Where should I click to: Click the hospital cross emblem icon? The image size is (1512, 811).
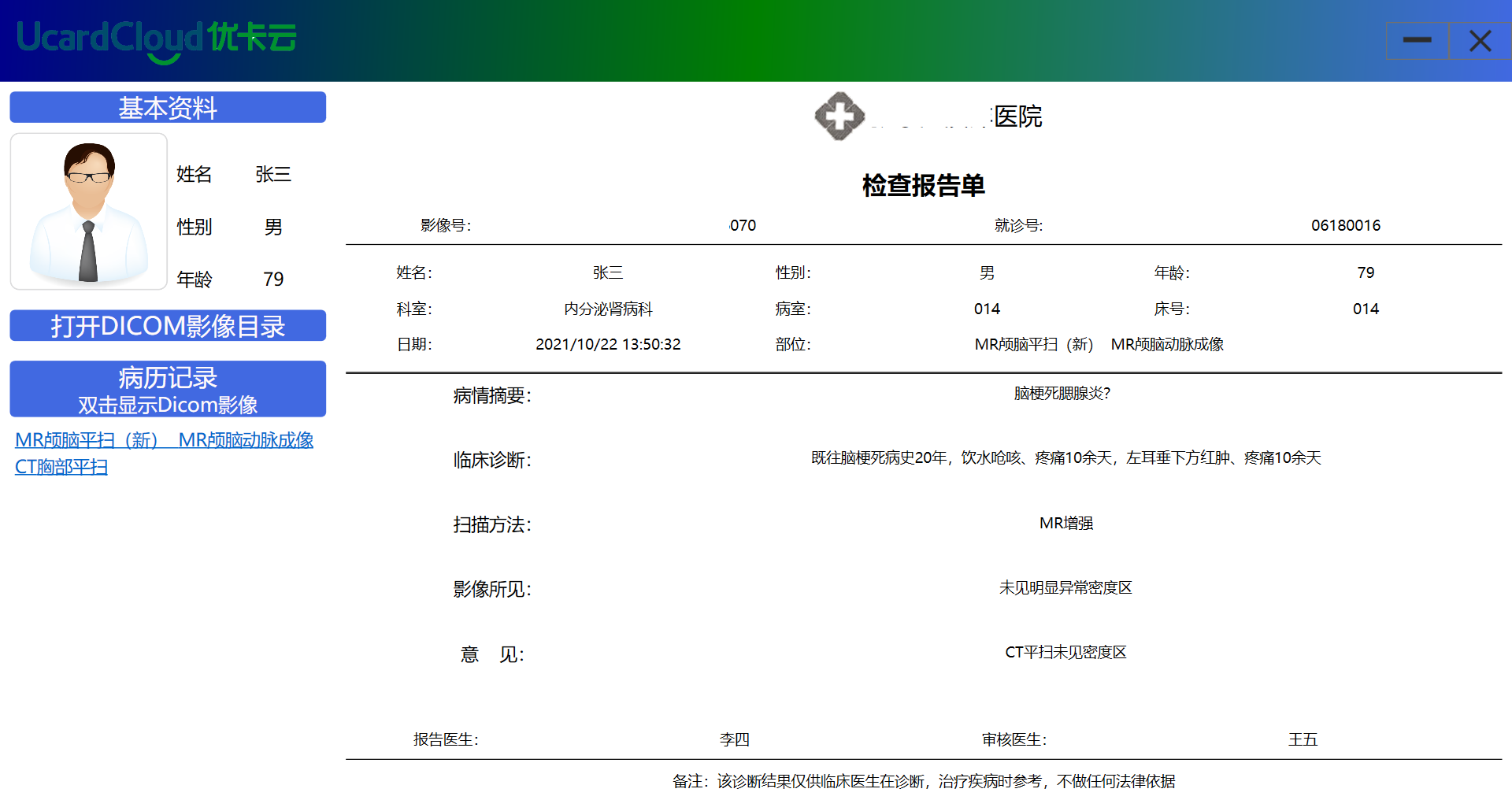coord(839,117)
